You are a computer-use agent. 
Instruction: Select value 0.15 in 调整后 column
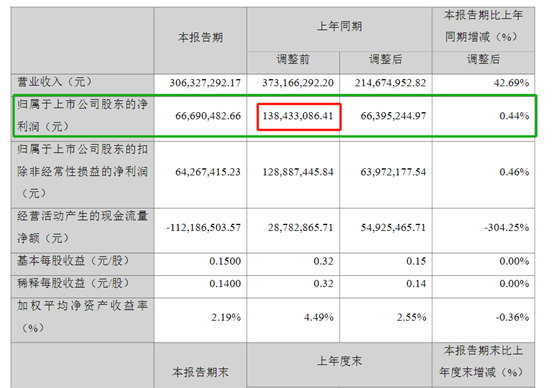pos(416,261)
